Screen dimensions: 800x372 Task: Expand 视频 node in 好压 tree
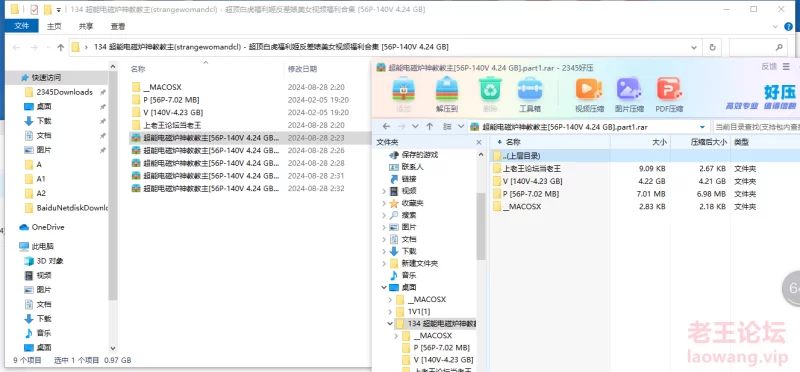pyautogui.click(x=384, y=191)
